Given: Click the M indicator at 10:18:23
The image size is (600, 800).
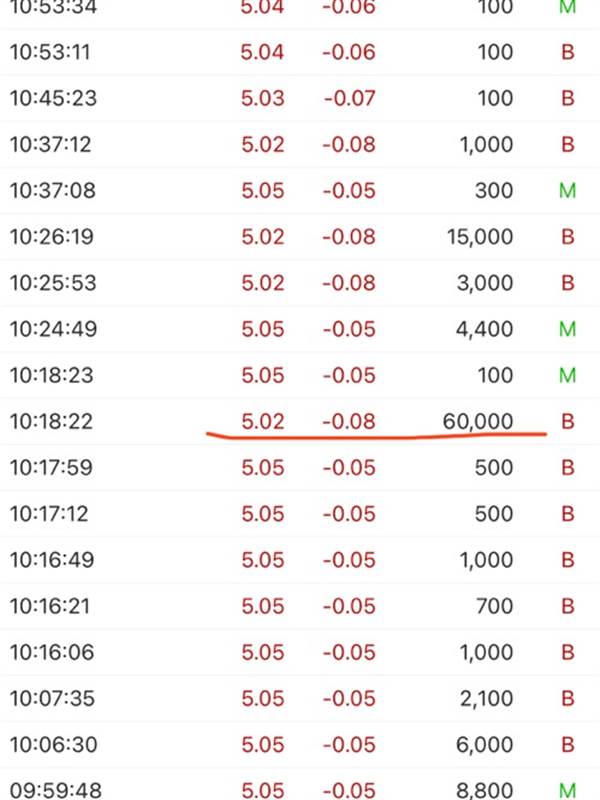Looking at the screenshot, I should pos(567,376).
